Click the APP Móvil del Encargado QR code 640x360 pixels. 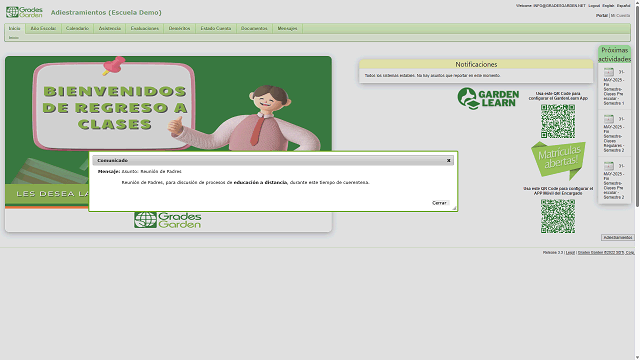tap(558, 216)
